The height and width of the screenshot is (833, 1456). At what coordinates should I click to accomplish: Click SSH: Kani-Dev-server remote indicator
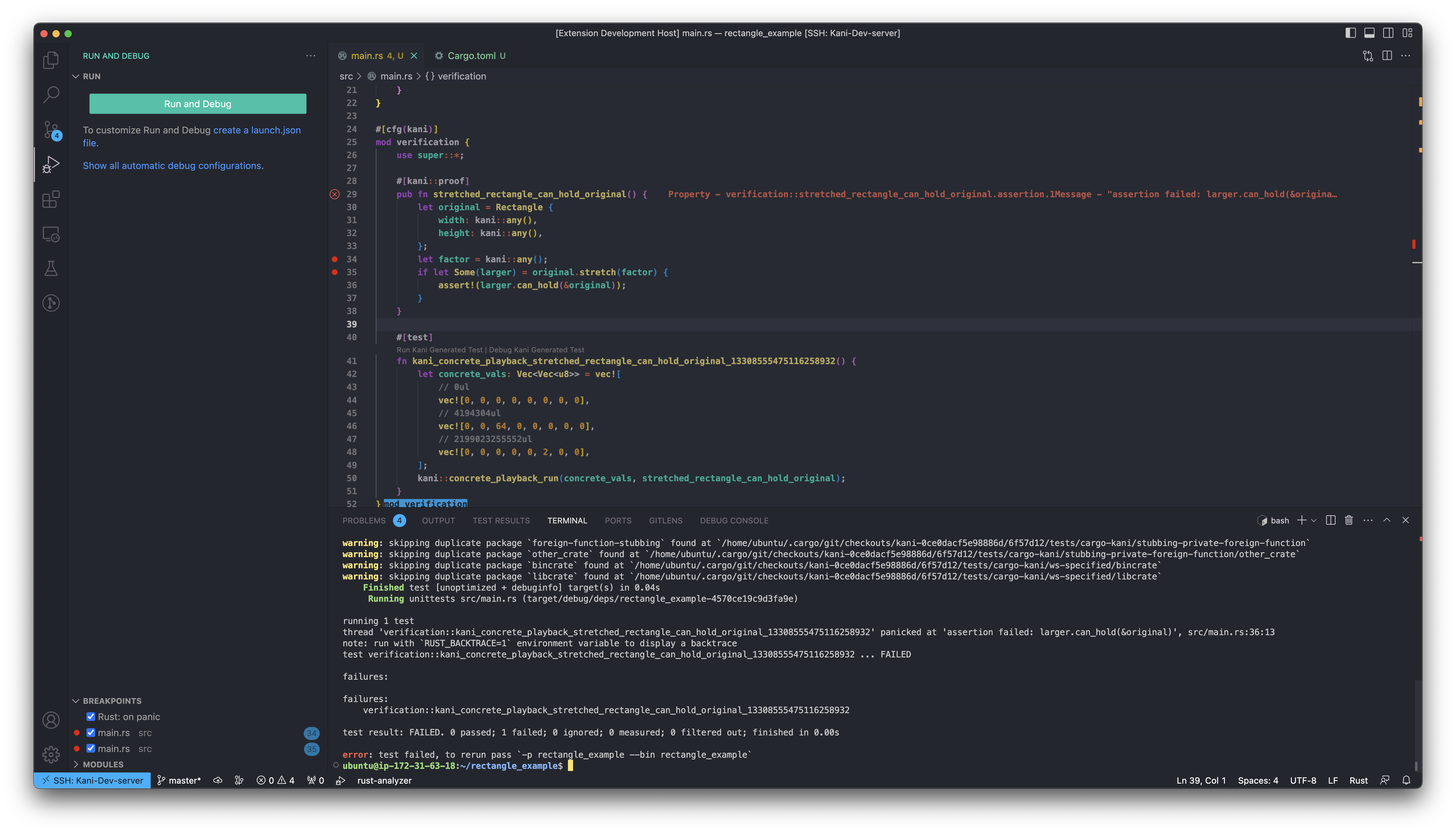coord(92,780)
